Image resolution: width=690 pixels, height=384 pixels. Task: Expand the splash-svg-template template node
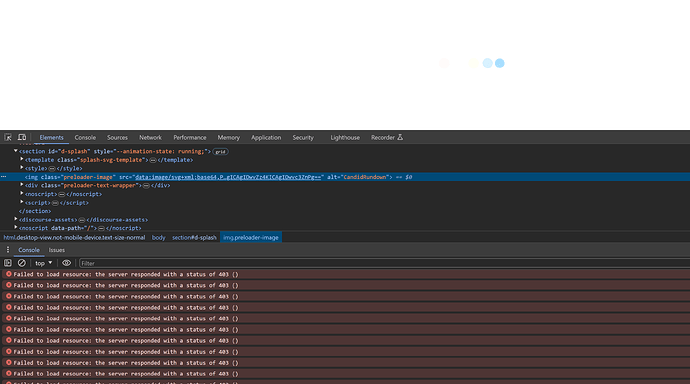[22, 159]
